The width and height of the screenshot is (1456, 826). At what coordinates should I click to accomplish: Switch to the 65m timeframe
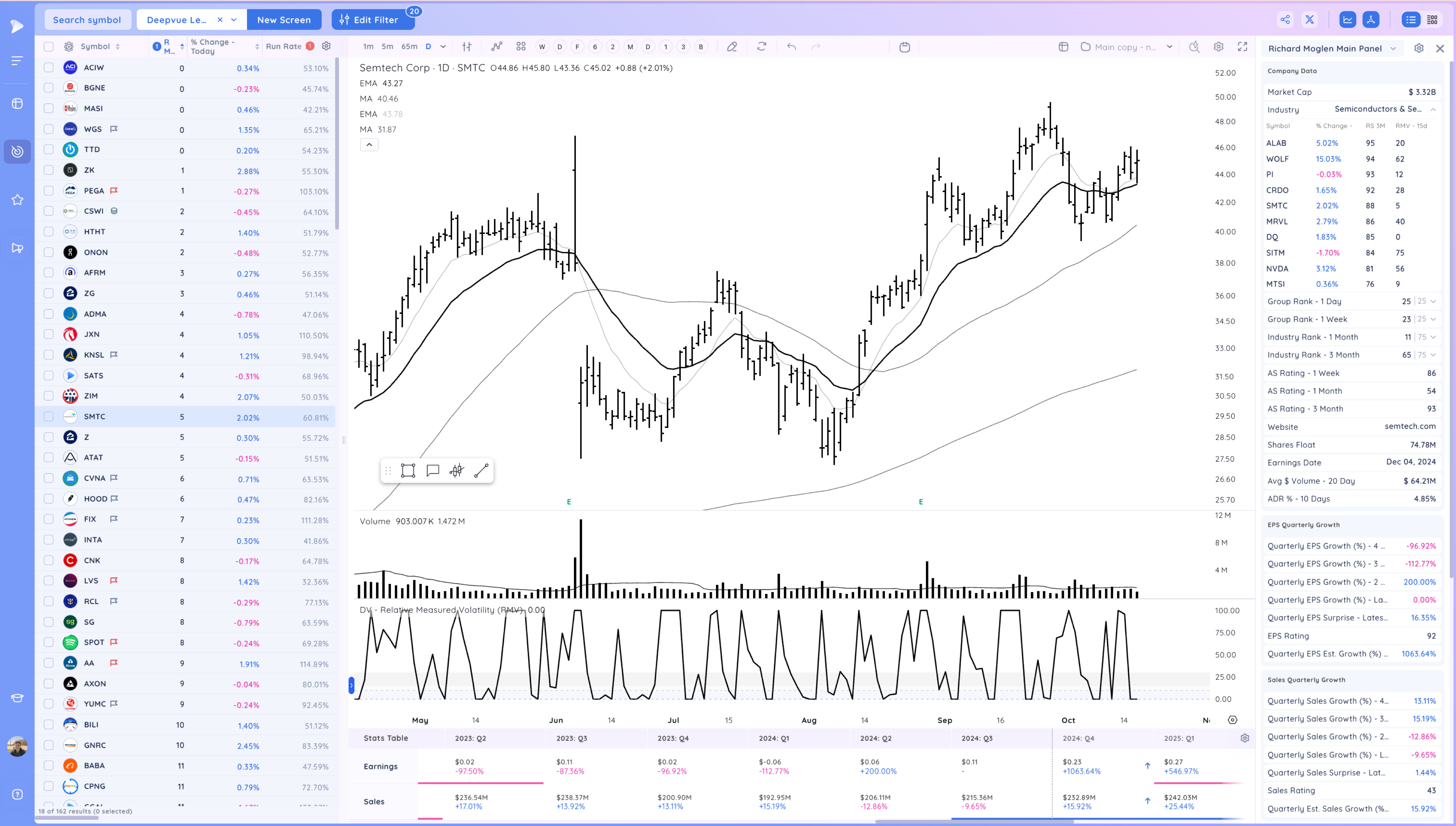pos(409,47)
